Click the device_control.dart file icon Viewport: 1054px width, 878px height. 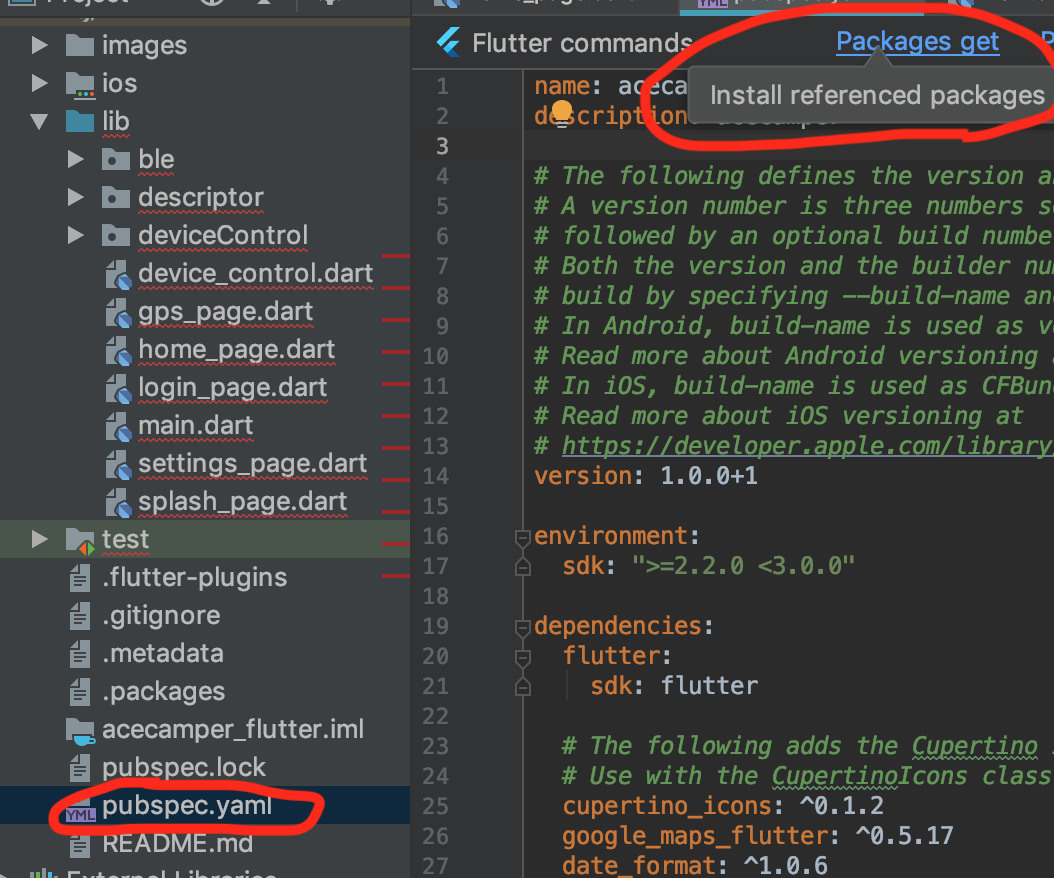click(118, 275)
